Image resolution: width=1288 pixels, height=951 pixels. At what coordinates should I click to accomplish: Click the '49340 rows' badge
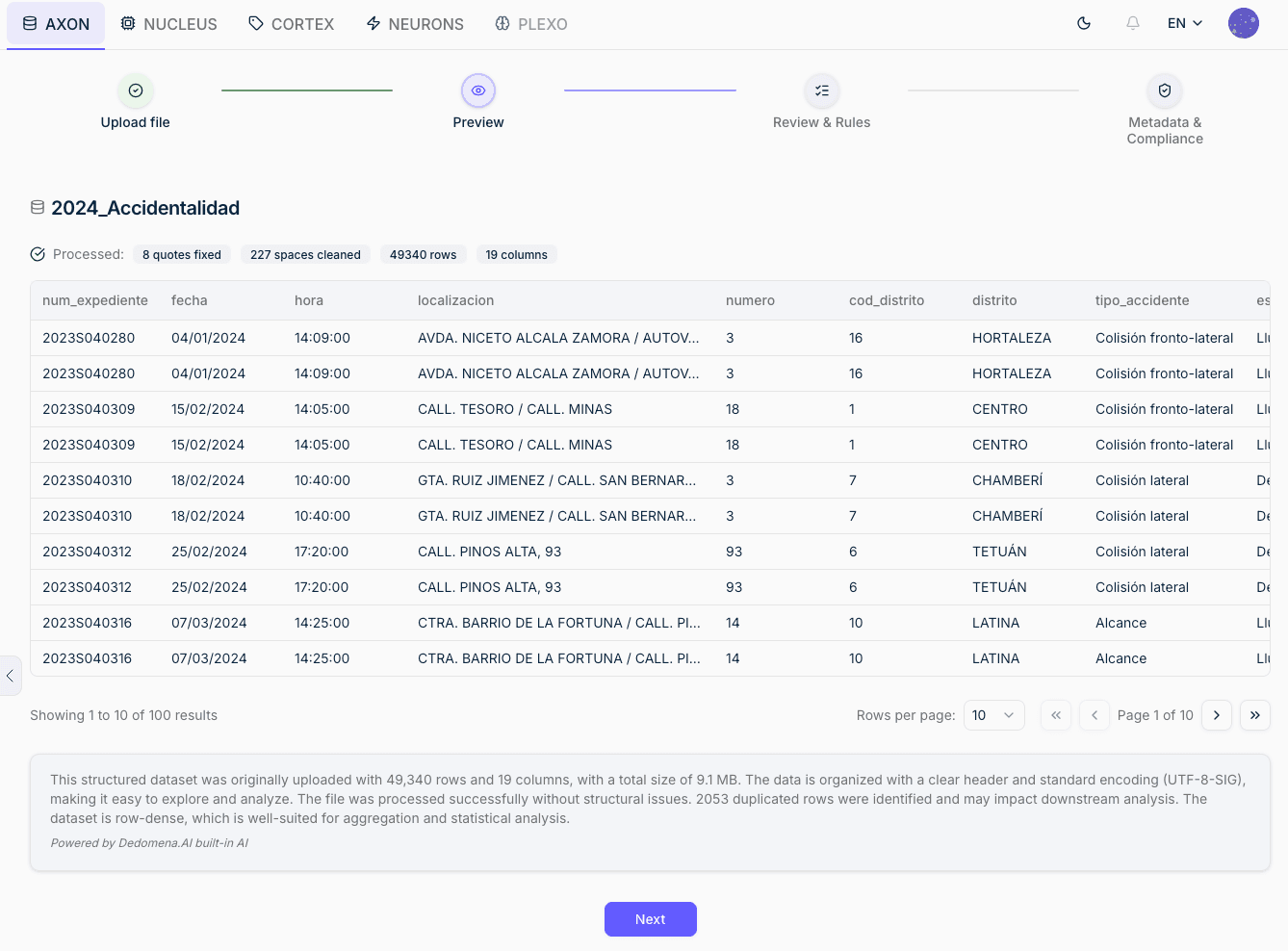pos(424,254)
